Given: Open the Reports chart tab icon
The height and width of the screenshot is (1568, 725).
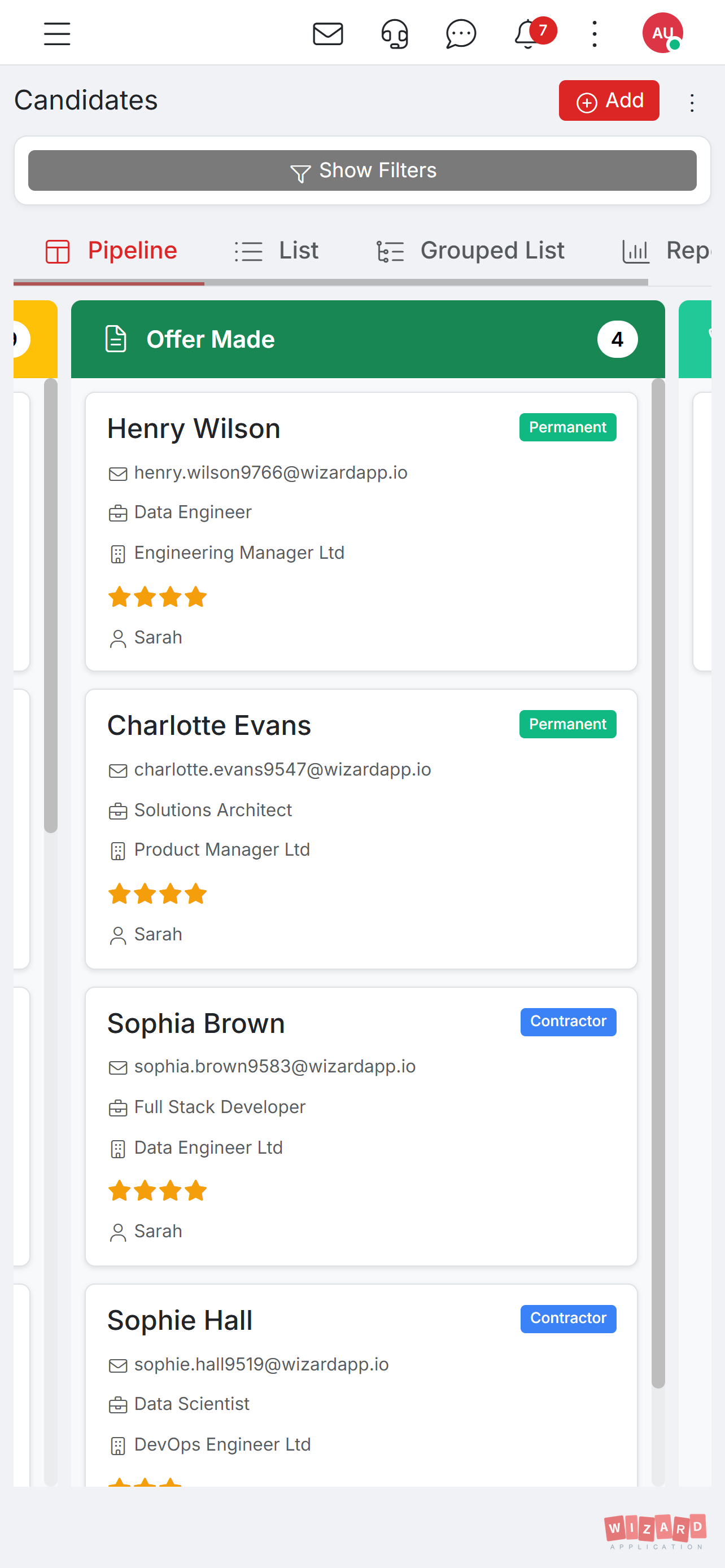Looking at the screenshot, I should click(x=636, y=251).
